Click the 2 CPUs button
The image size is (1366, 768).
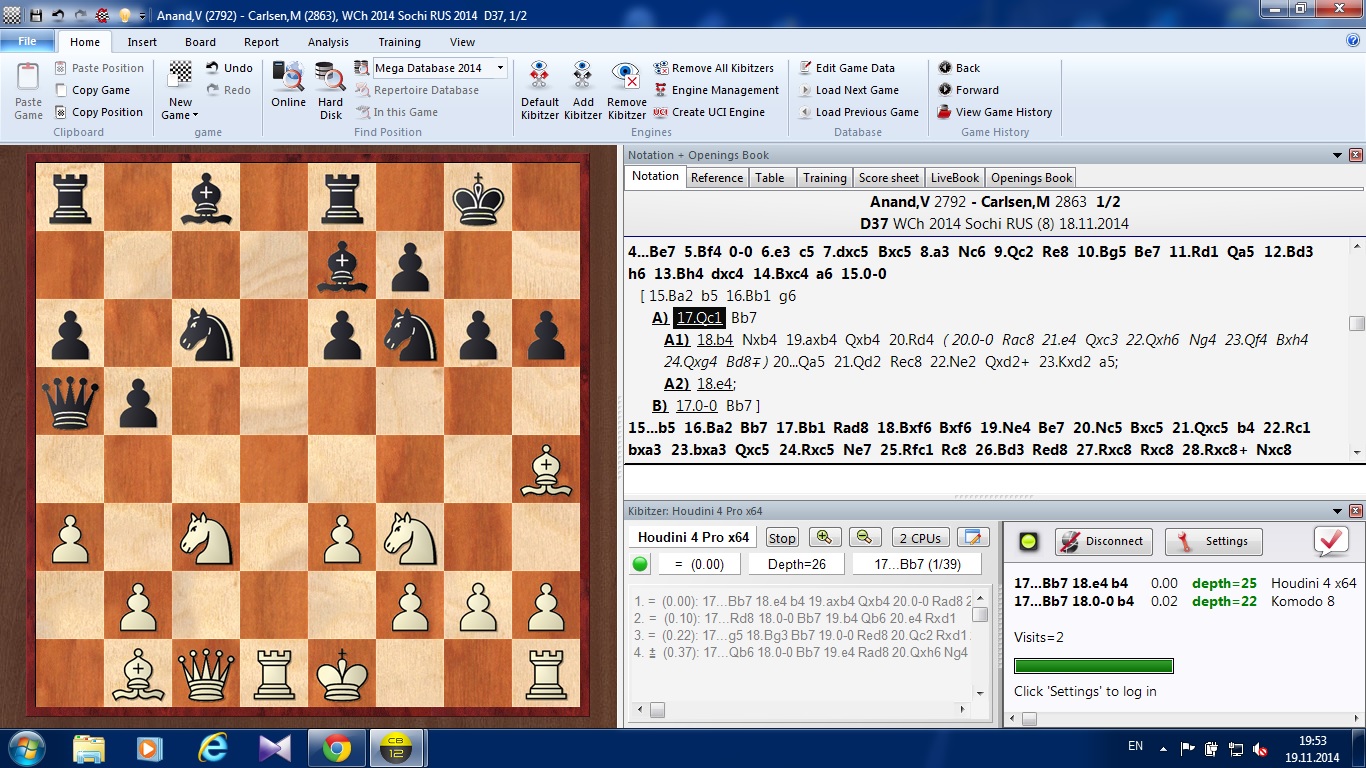coord(918,538)
